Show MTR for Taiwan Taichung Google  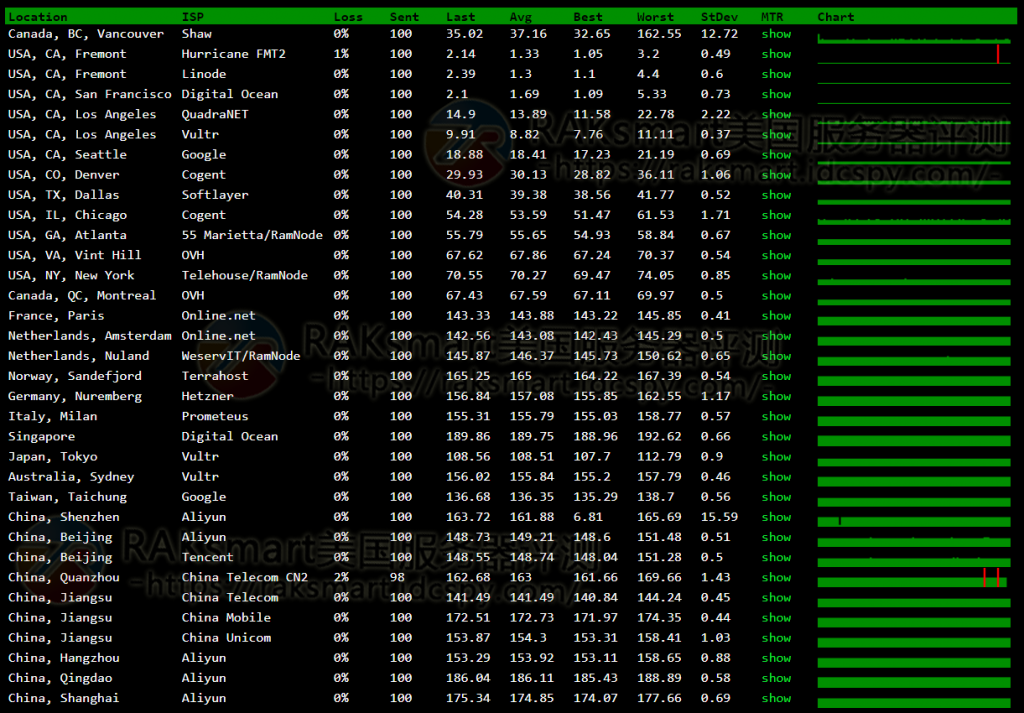776,497
